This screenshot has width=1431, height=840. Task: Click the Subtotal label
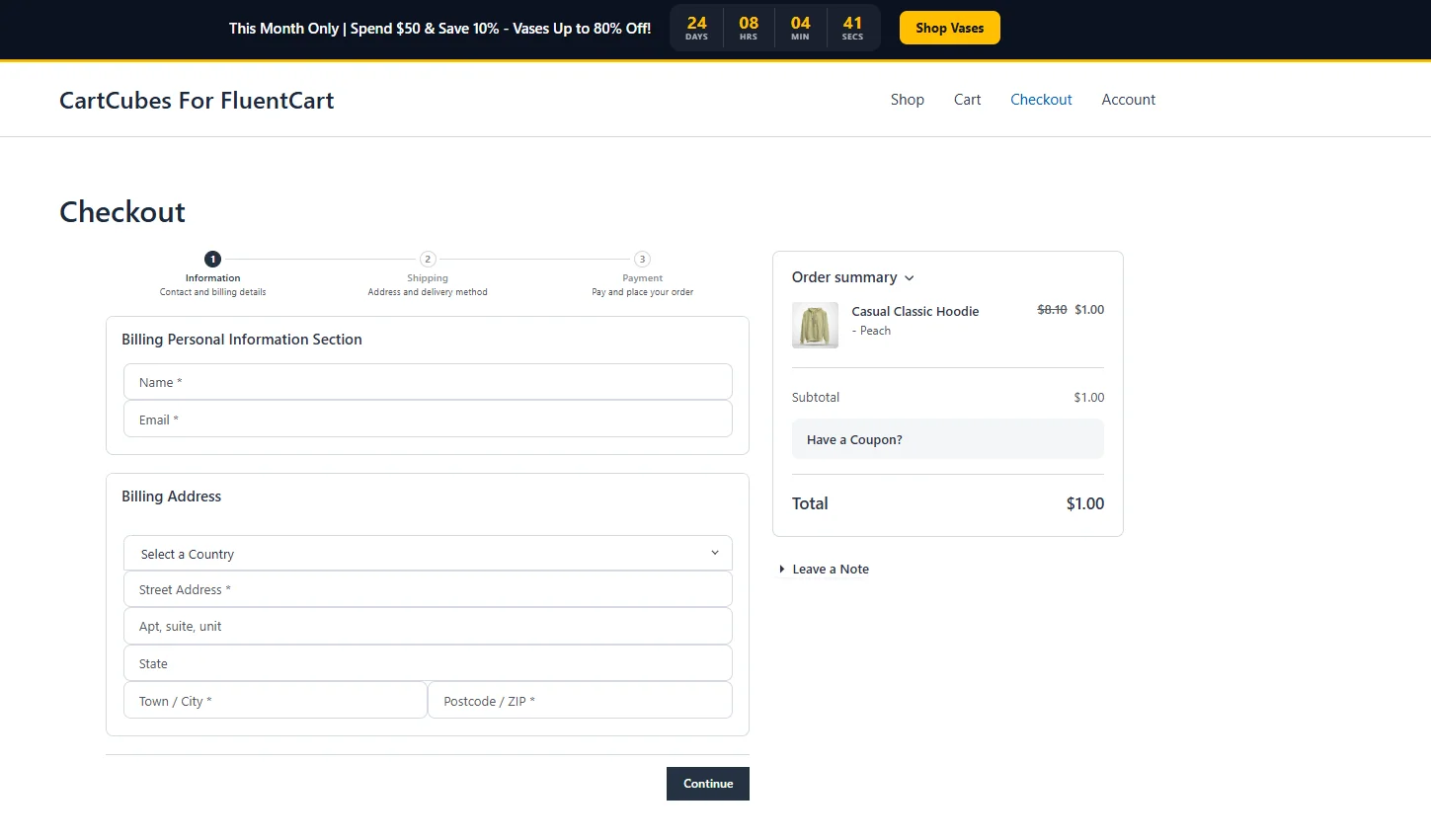tap(816, 398)
